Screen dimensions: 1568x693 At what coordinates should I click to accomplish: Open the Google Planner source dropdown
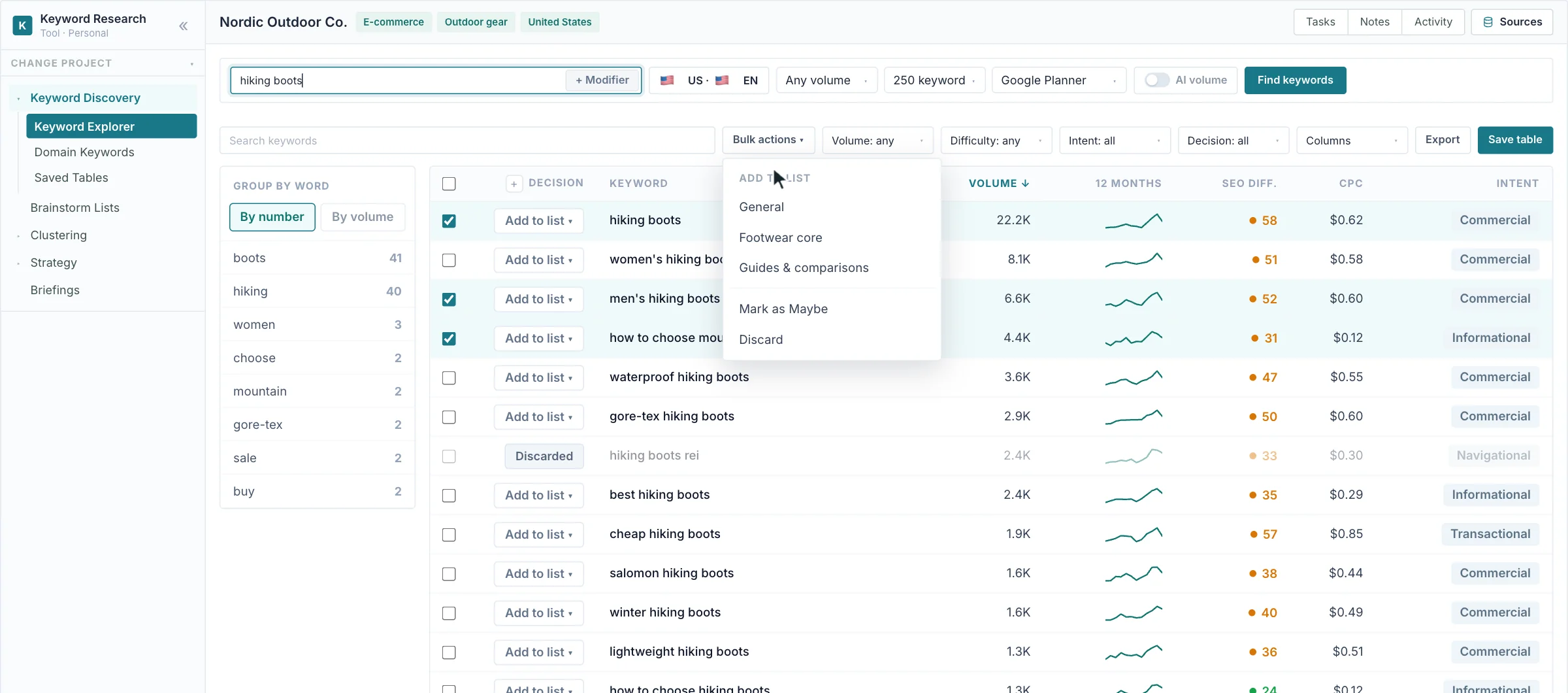point(1058,80)
